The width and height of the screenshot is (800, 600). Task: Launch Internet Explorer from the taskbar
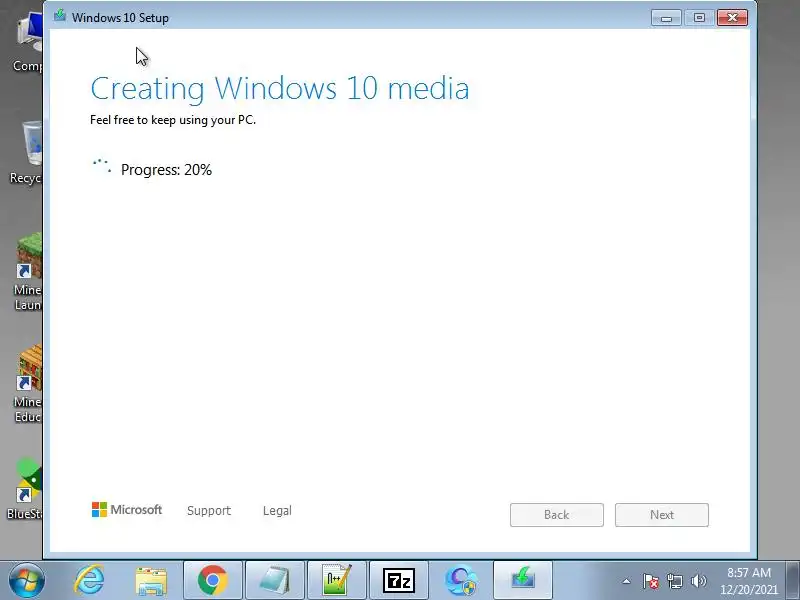89,581
